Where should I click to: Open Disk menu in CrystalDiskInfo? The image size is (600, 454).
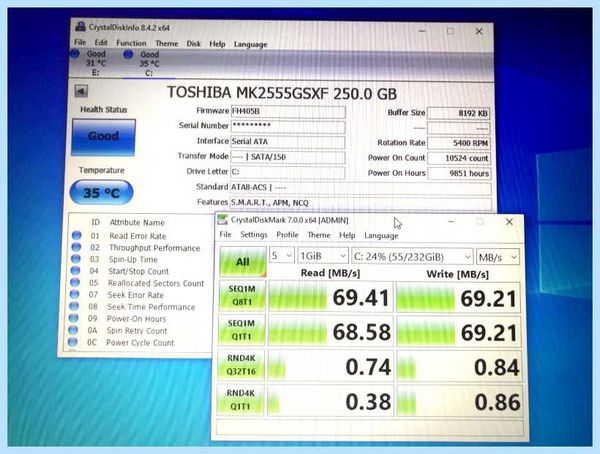(x=194, y=44)
